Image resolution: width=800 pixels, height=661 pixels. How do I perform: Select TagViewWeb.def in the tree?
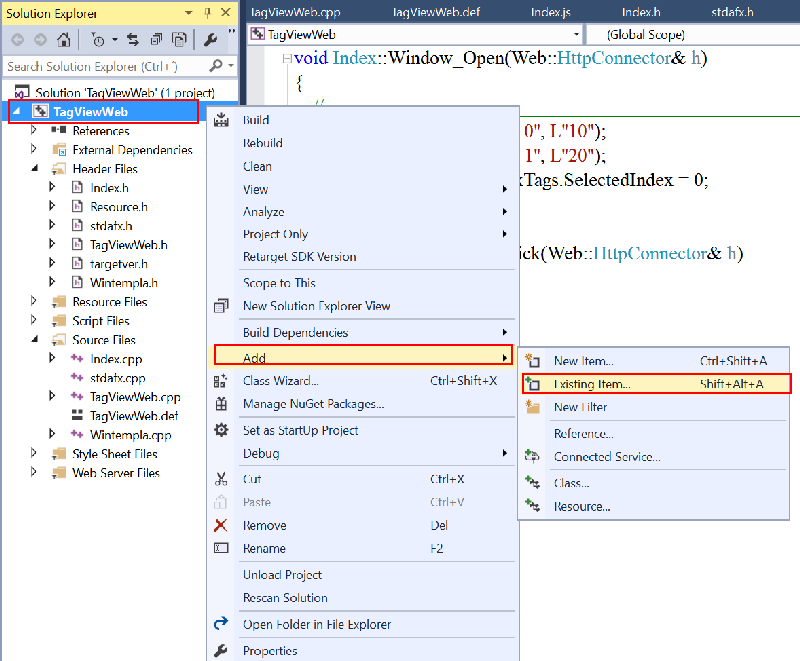[134, 416]
